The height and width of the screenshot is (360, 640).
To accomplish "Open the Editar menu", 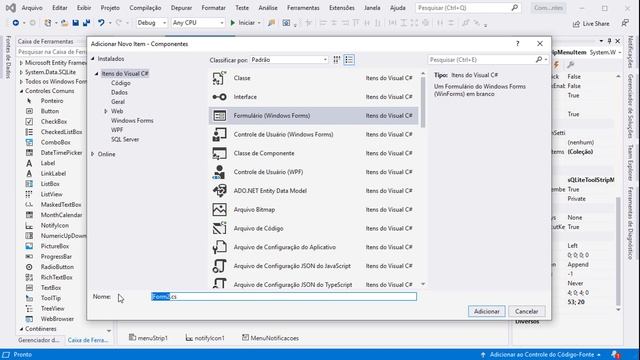I will 60,8.
